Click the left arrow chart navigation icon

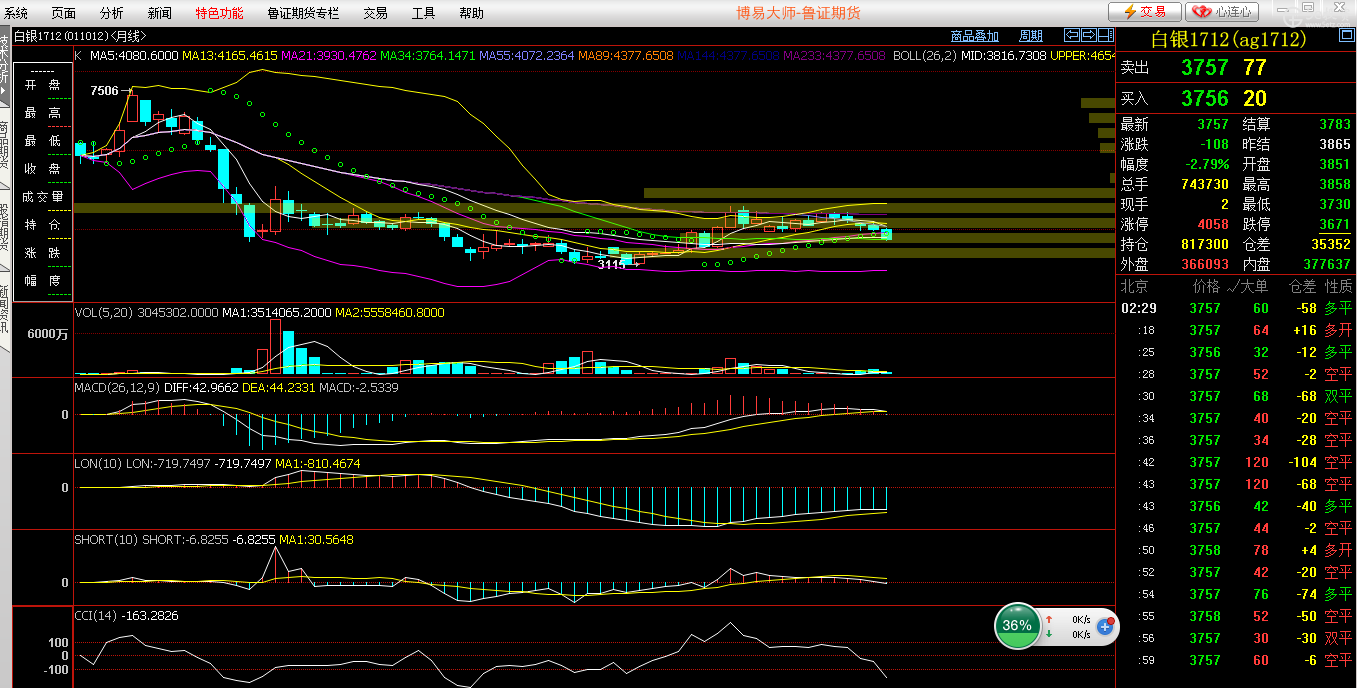point(1071,36)
